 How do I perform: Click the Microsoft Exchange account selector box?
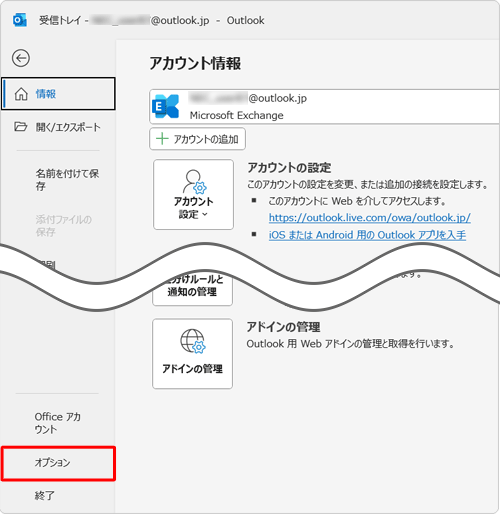[325, 107]
